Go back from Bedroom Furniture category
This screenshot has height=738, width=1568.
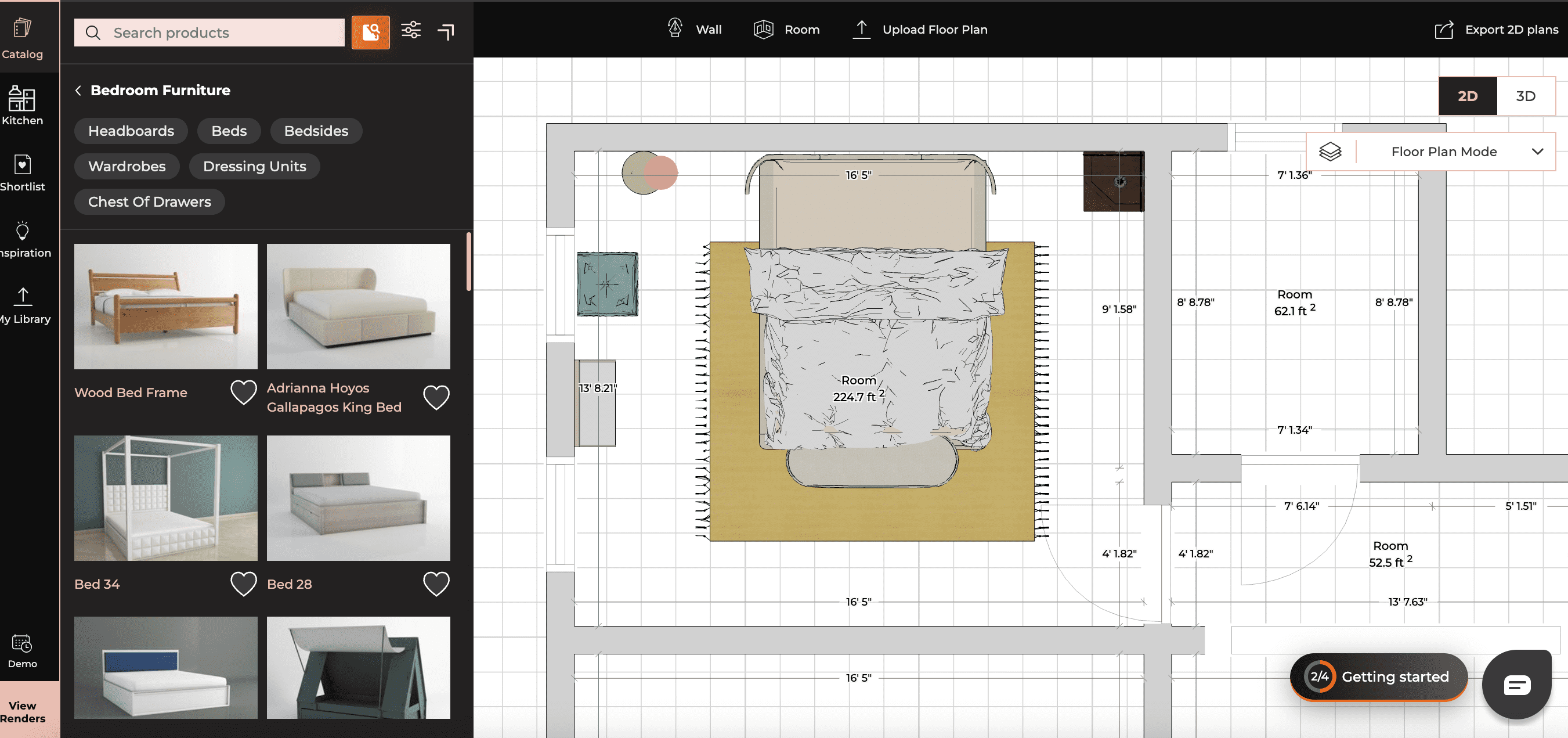click(78, 90)
